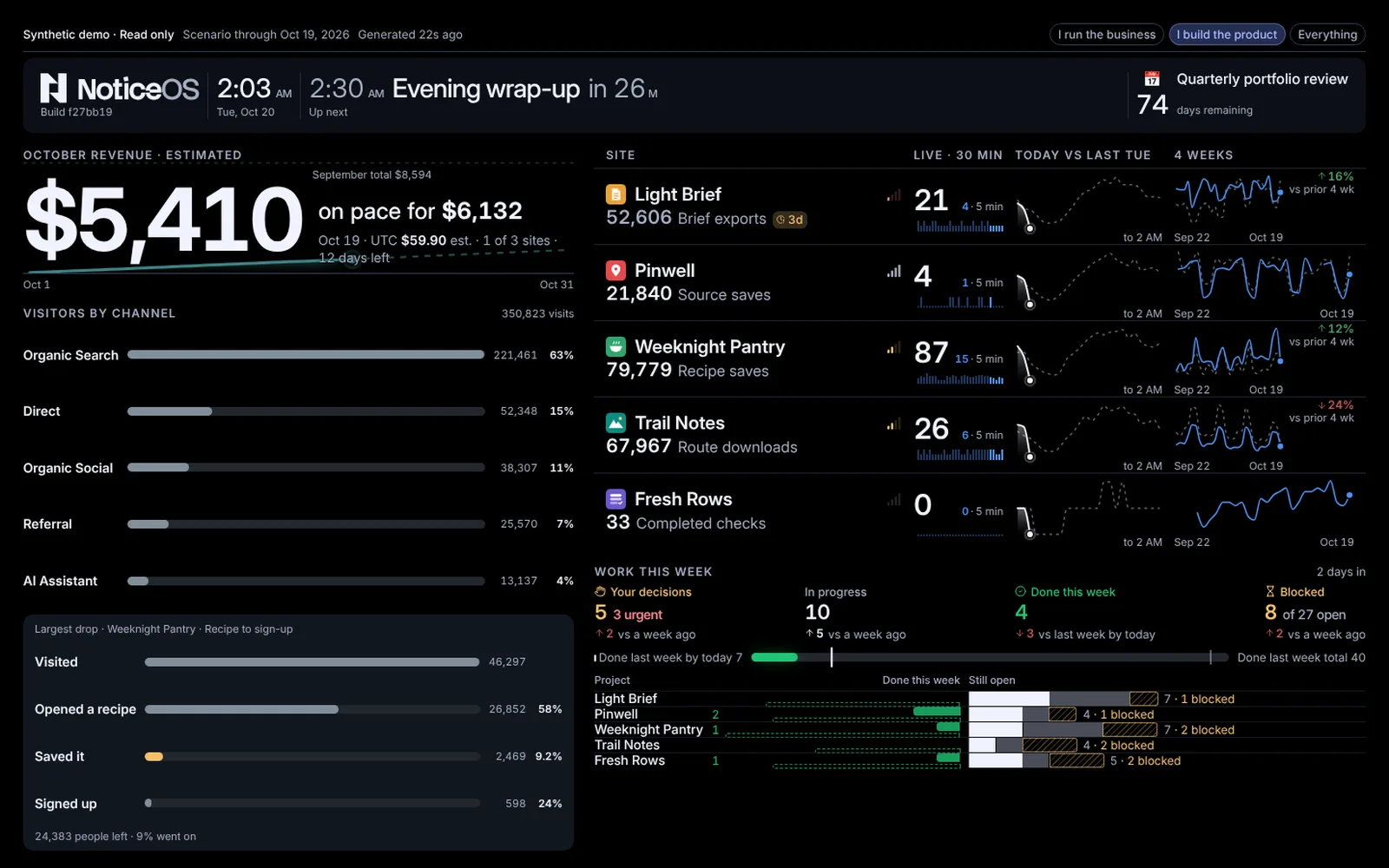Click the Fresh Rows purple list icon
1389x868 pixels.
point(616,499)
